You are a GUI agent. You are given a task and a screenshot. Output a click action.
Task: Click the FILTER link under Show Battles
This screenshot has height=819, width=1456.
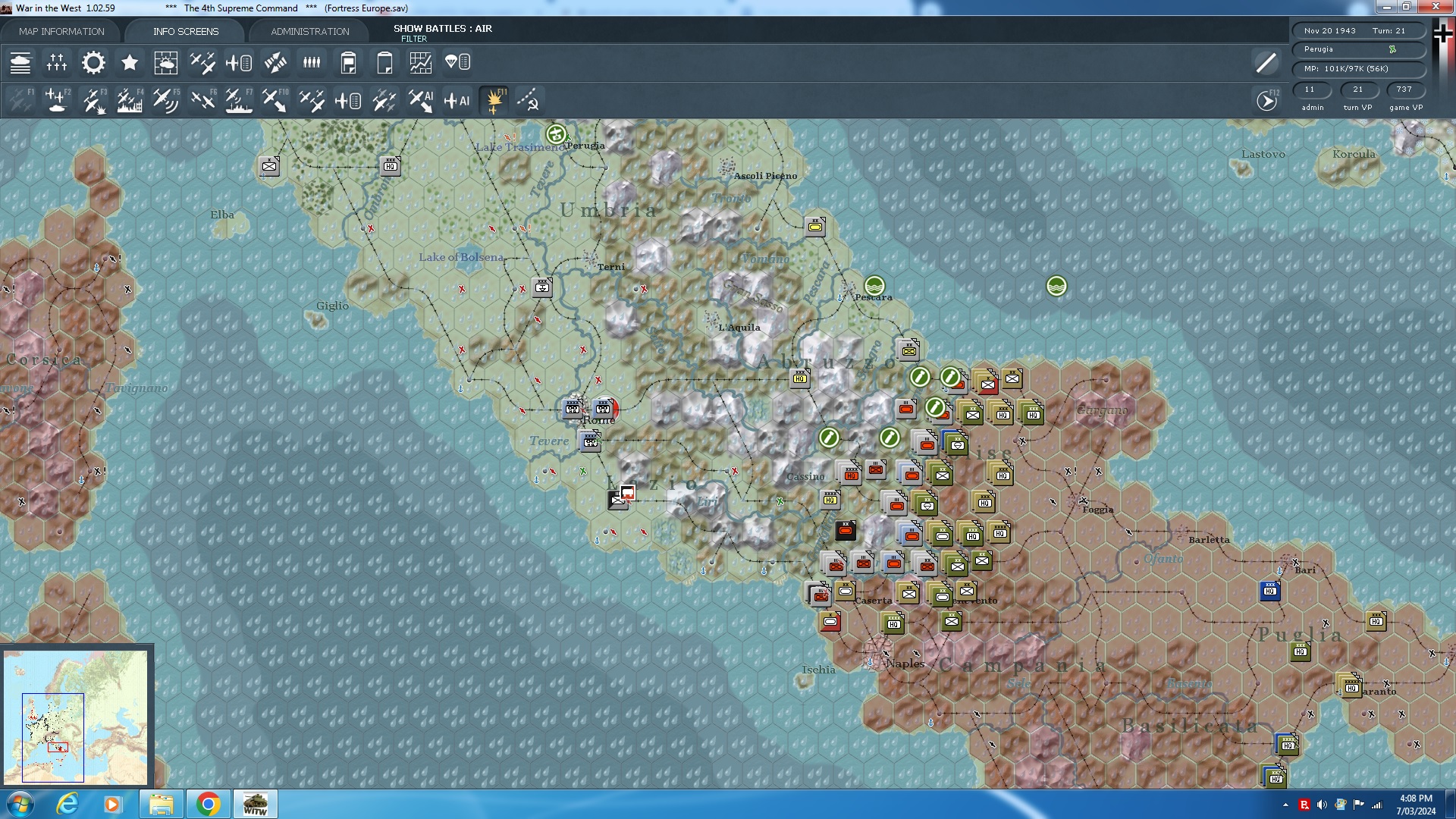(413, 39)
